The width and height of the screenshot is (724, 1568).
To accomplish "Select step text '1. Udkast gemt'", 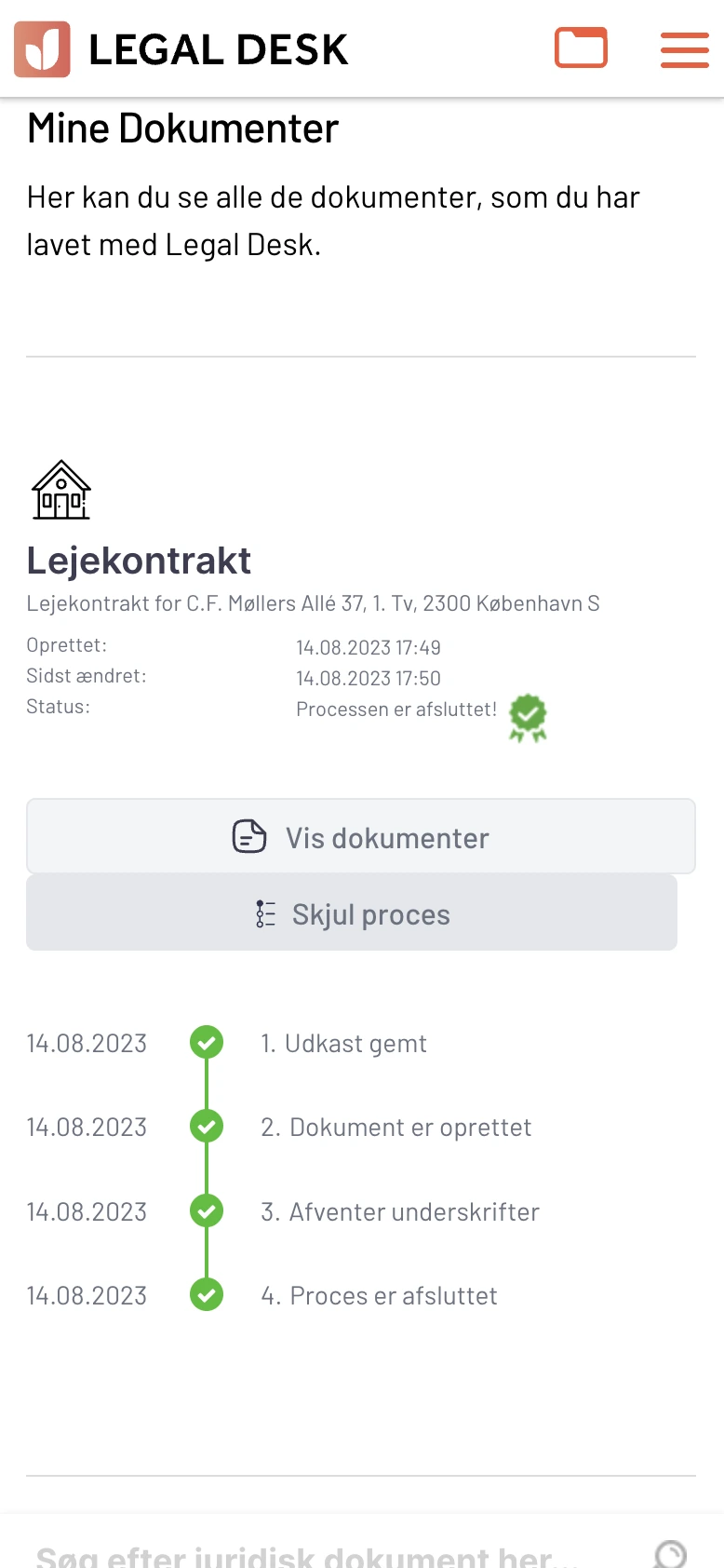I will tap(343, 1043).
